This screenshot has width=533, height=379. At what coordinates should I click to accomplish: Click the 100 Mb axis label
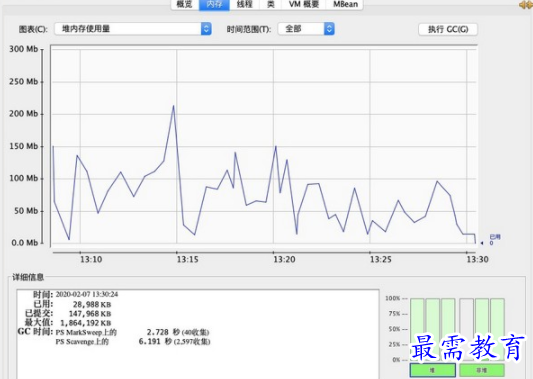click(x=23, y=178)
